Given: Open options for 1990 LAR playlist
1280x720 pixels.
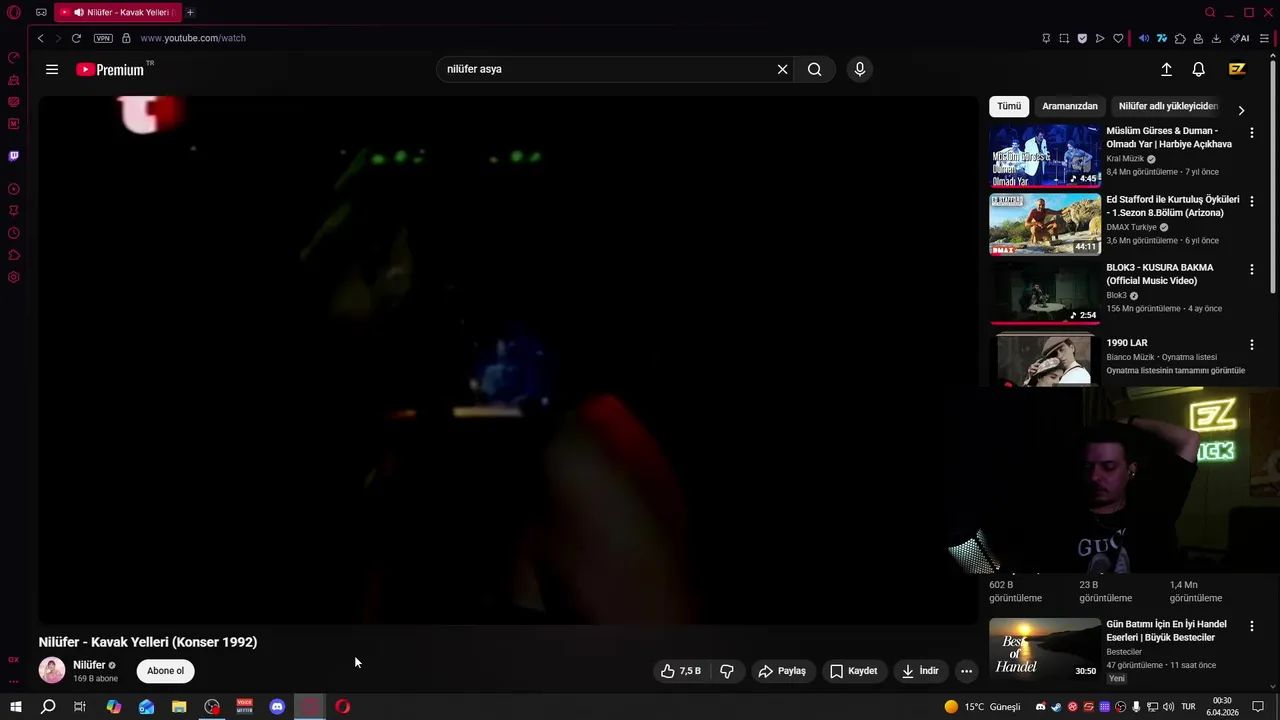Looking at the screenshot, I should (1251, 344).
